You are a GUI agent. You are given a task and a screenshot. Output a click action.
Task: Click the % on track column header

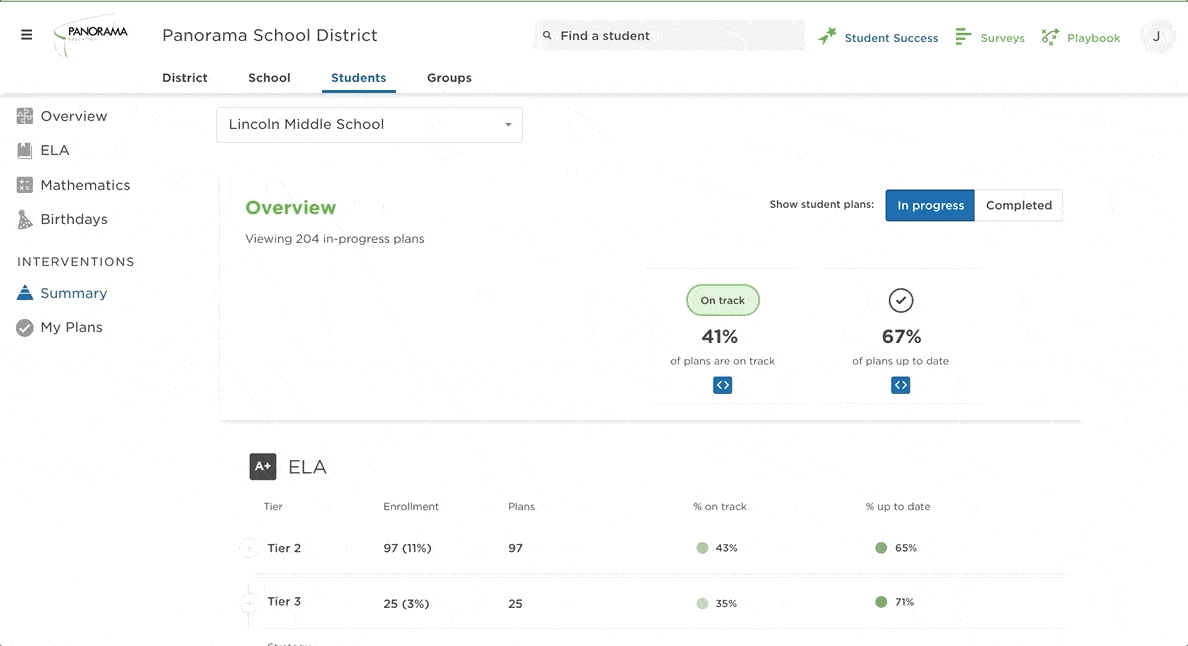(x=720, y=507)
